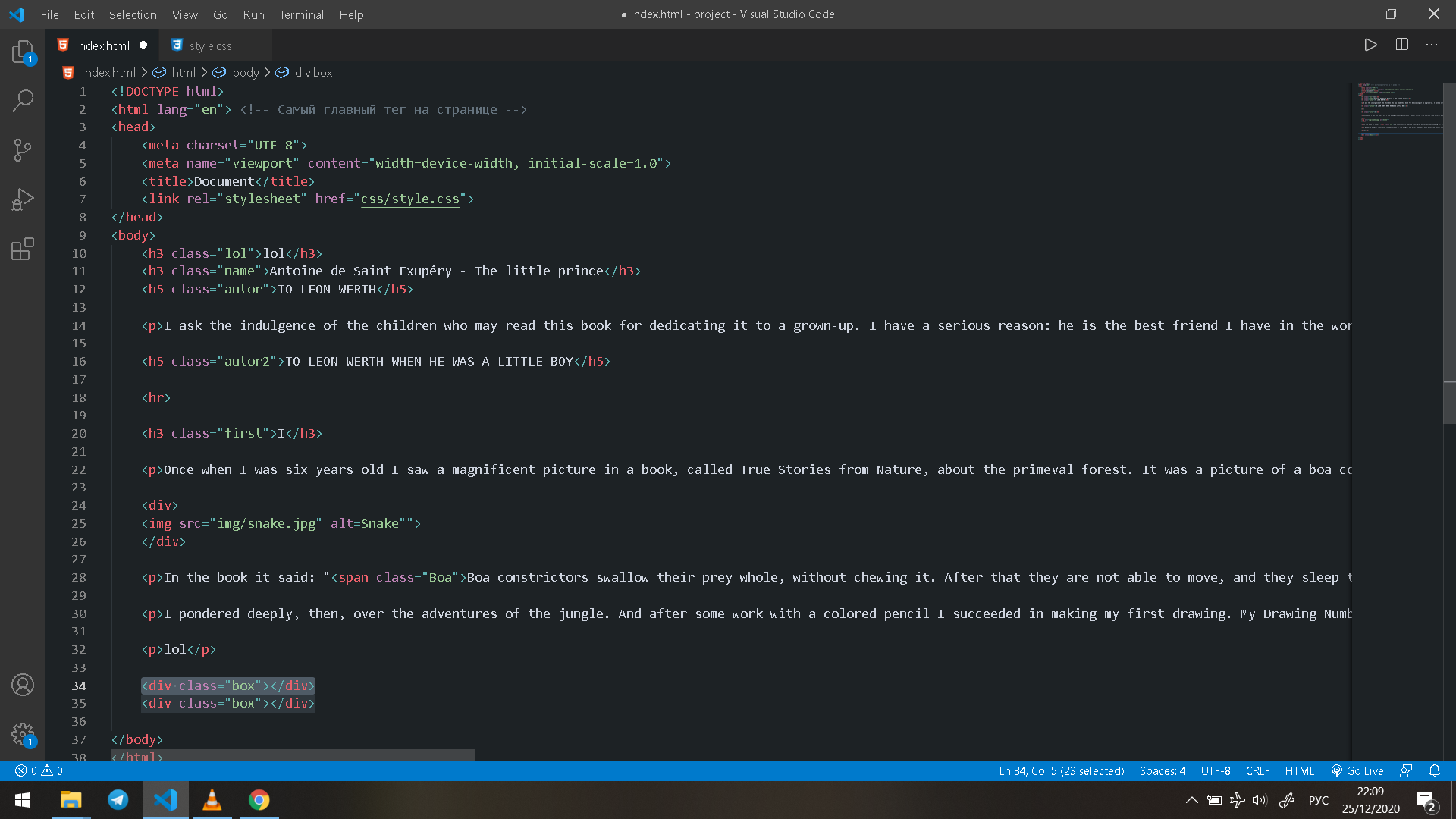Select the index.html tab
1456x819 pixels.
pyautogui.click(x=102, y=45)
